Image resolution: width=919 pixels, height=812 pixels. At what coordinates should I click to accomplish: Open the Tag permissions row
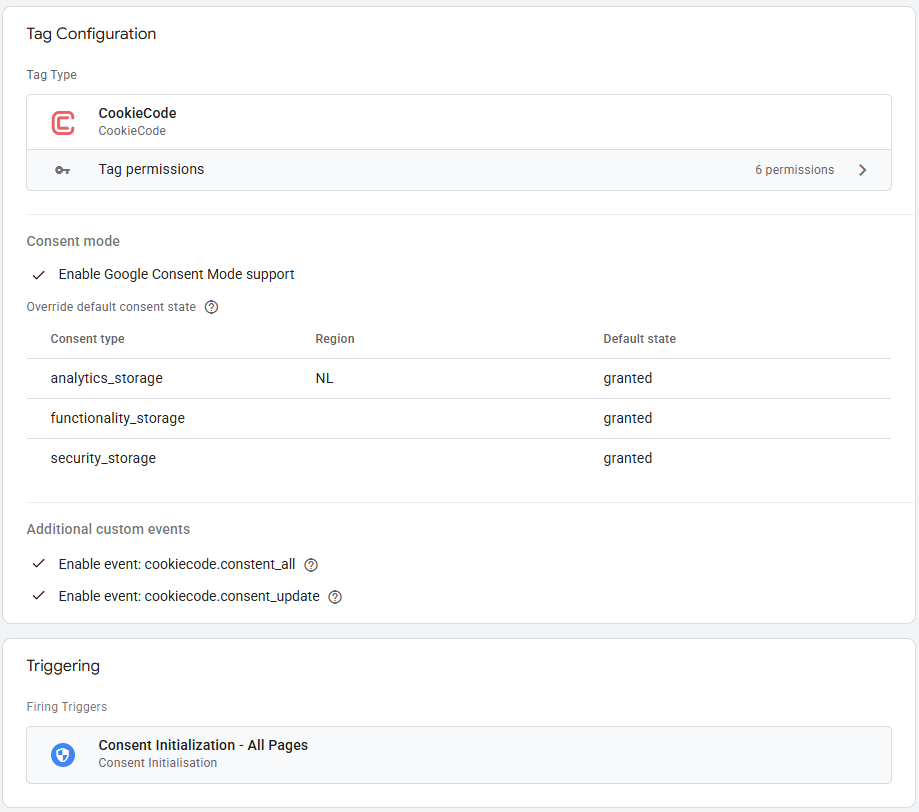150,170
